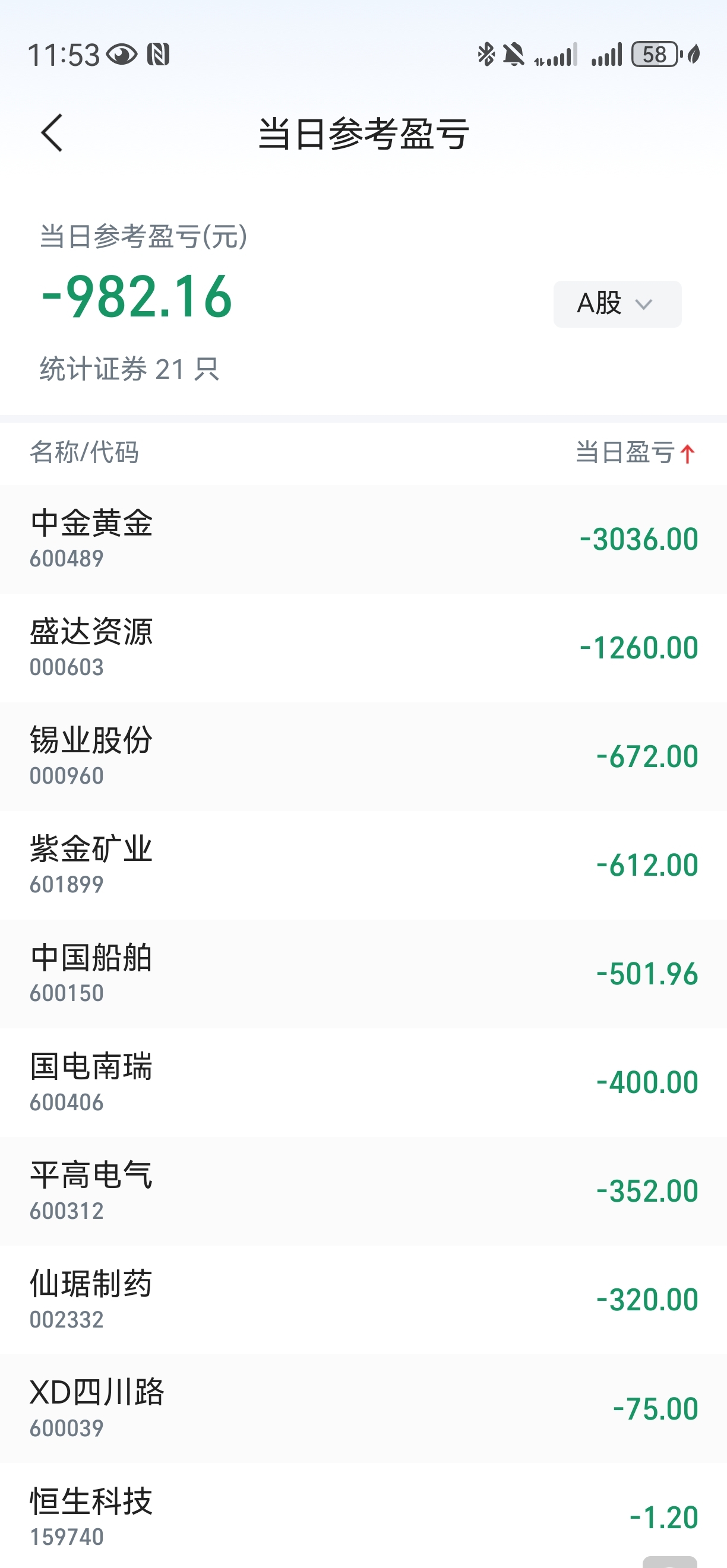Tap the NFC status icon
727x1568 pixels.
[159, 55]
